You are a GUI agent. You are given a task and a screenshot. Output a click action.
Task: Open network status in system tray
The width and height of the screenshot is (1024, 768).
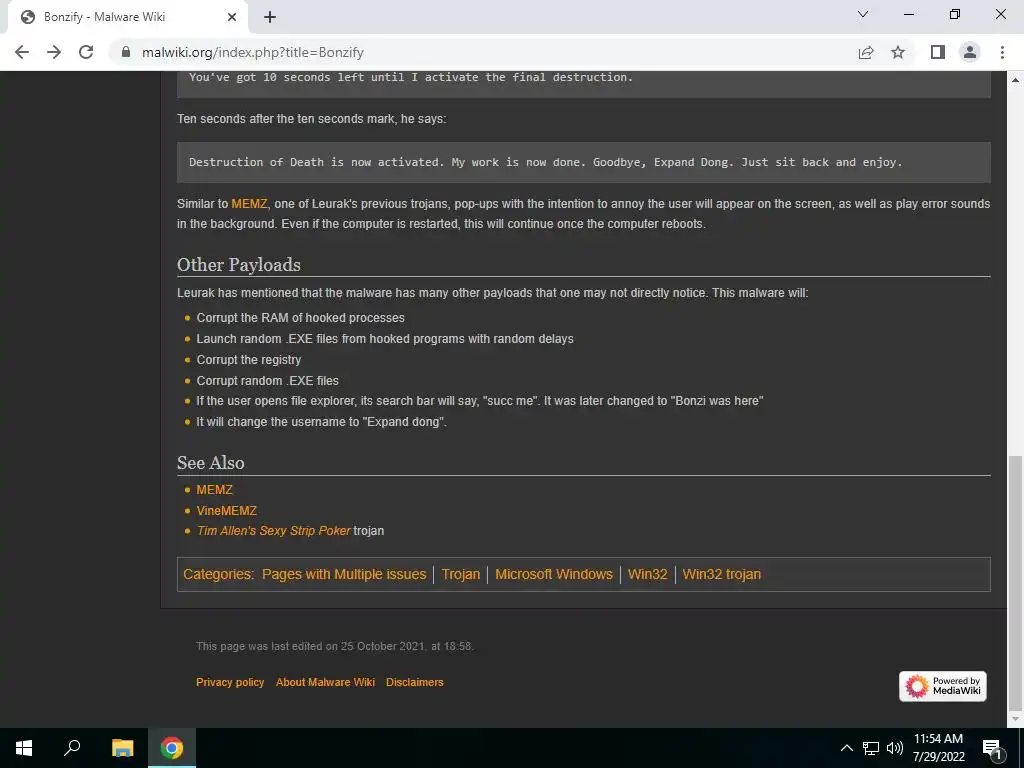pos(871,748)
